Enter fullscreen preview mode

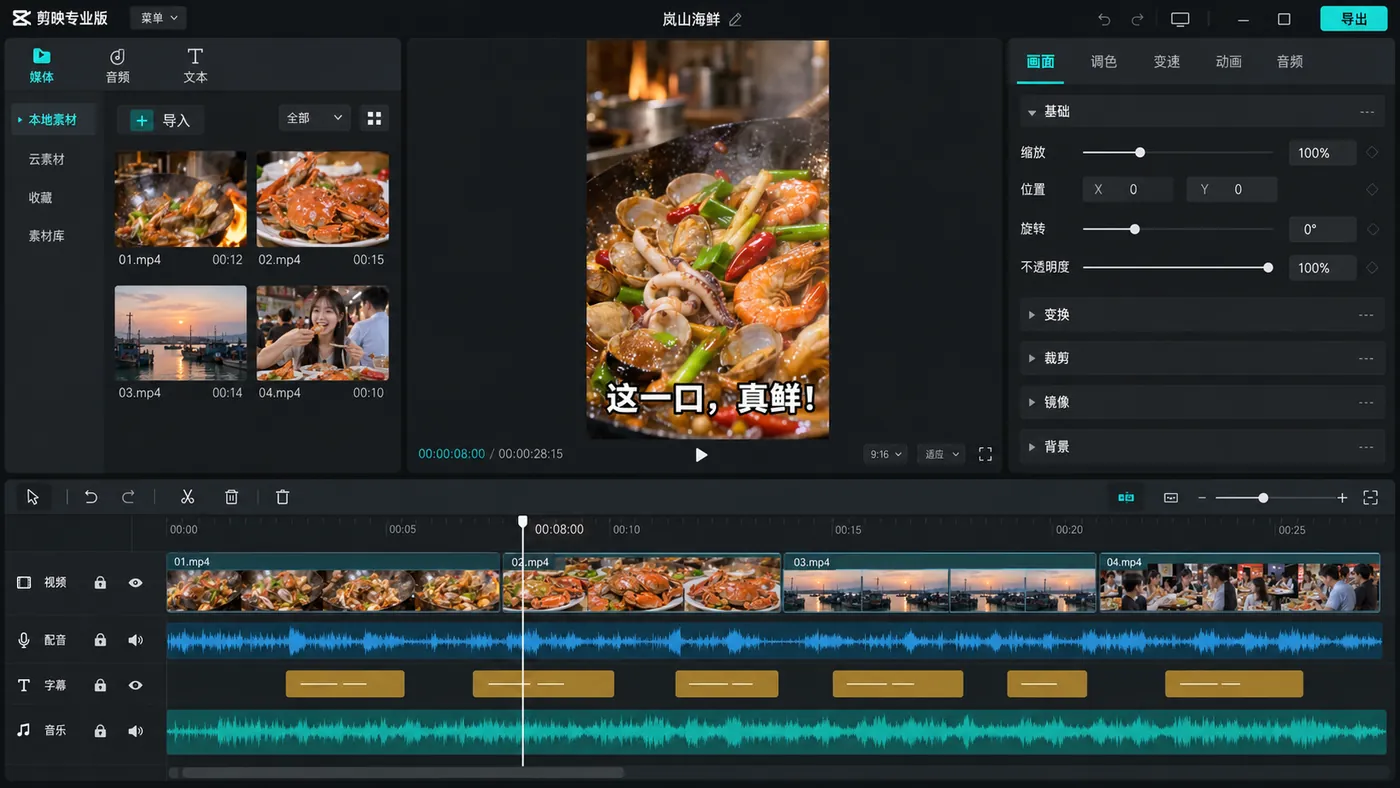tap(985, 454)
